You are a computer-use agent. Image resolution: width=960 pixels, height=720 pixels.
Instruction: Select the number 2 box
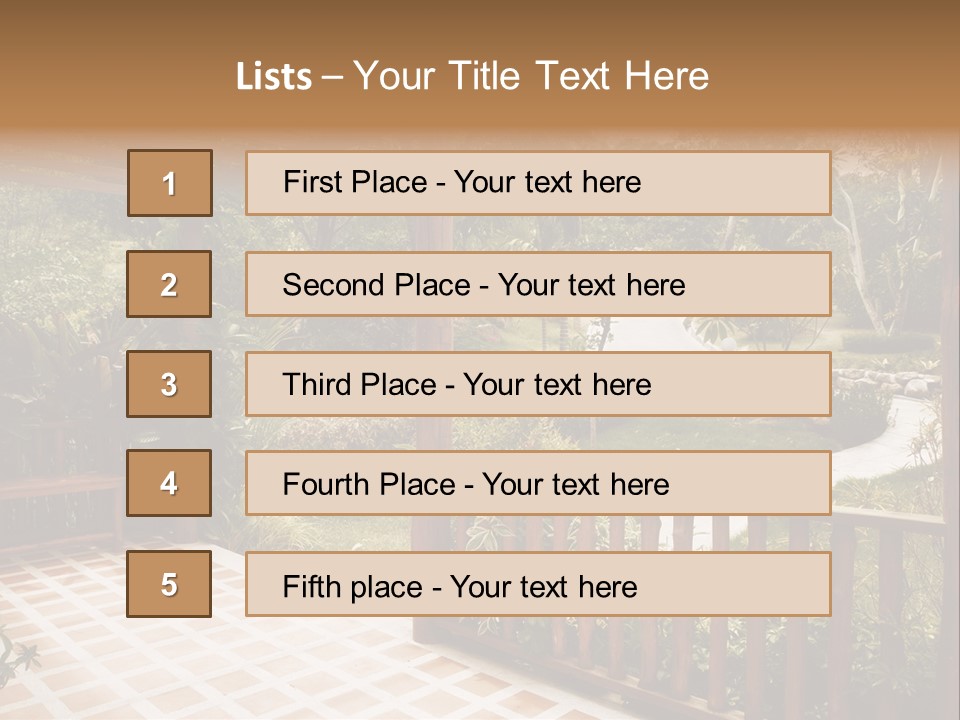coord(169,284)
